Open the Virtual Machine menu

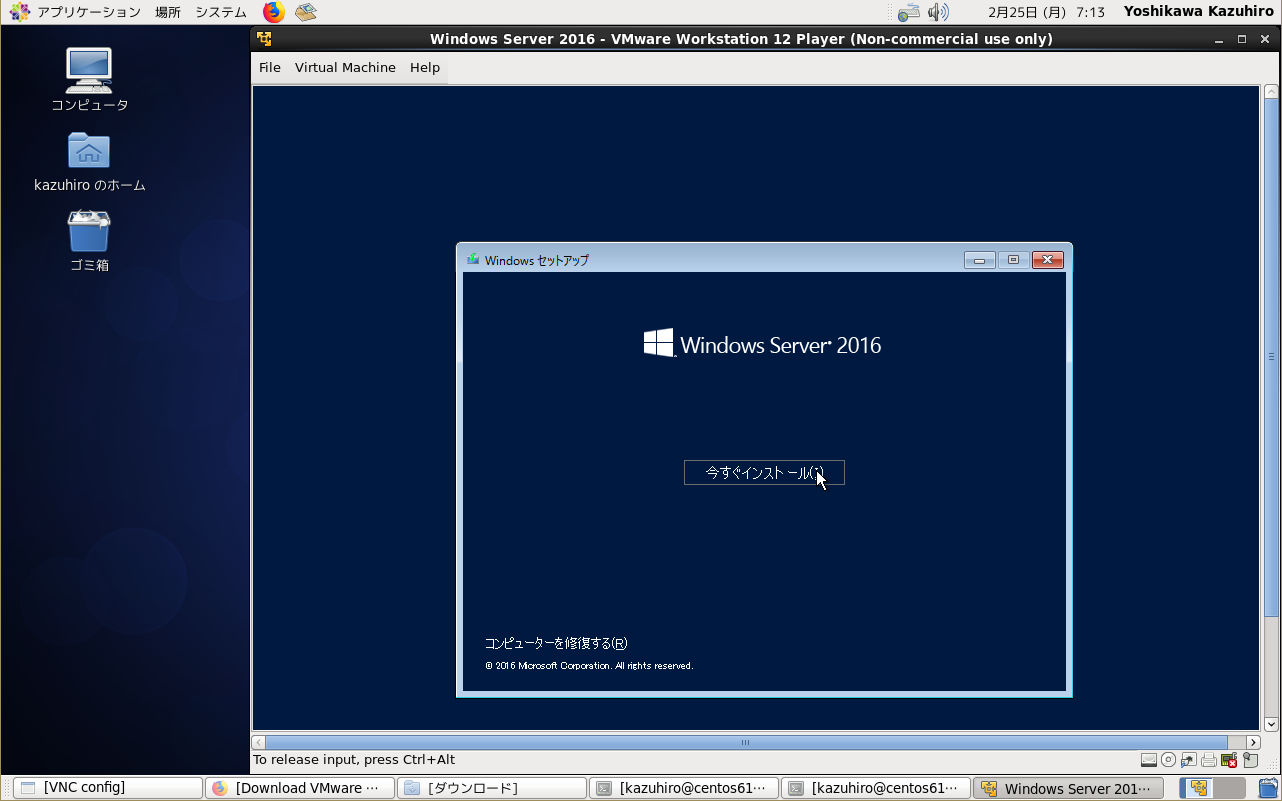(345, 68)
